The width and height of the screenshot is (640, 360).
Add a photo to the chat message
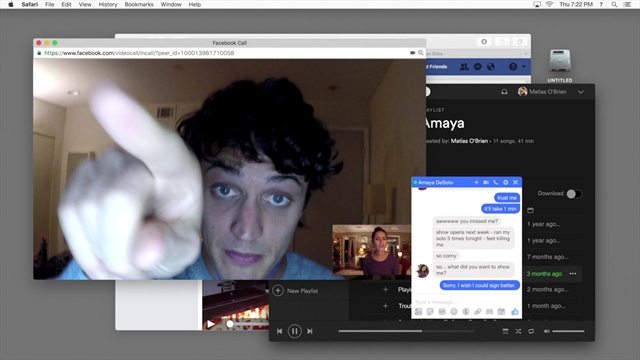coord(418,312)
